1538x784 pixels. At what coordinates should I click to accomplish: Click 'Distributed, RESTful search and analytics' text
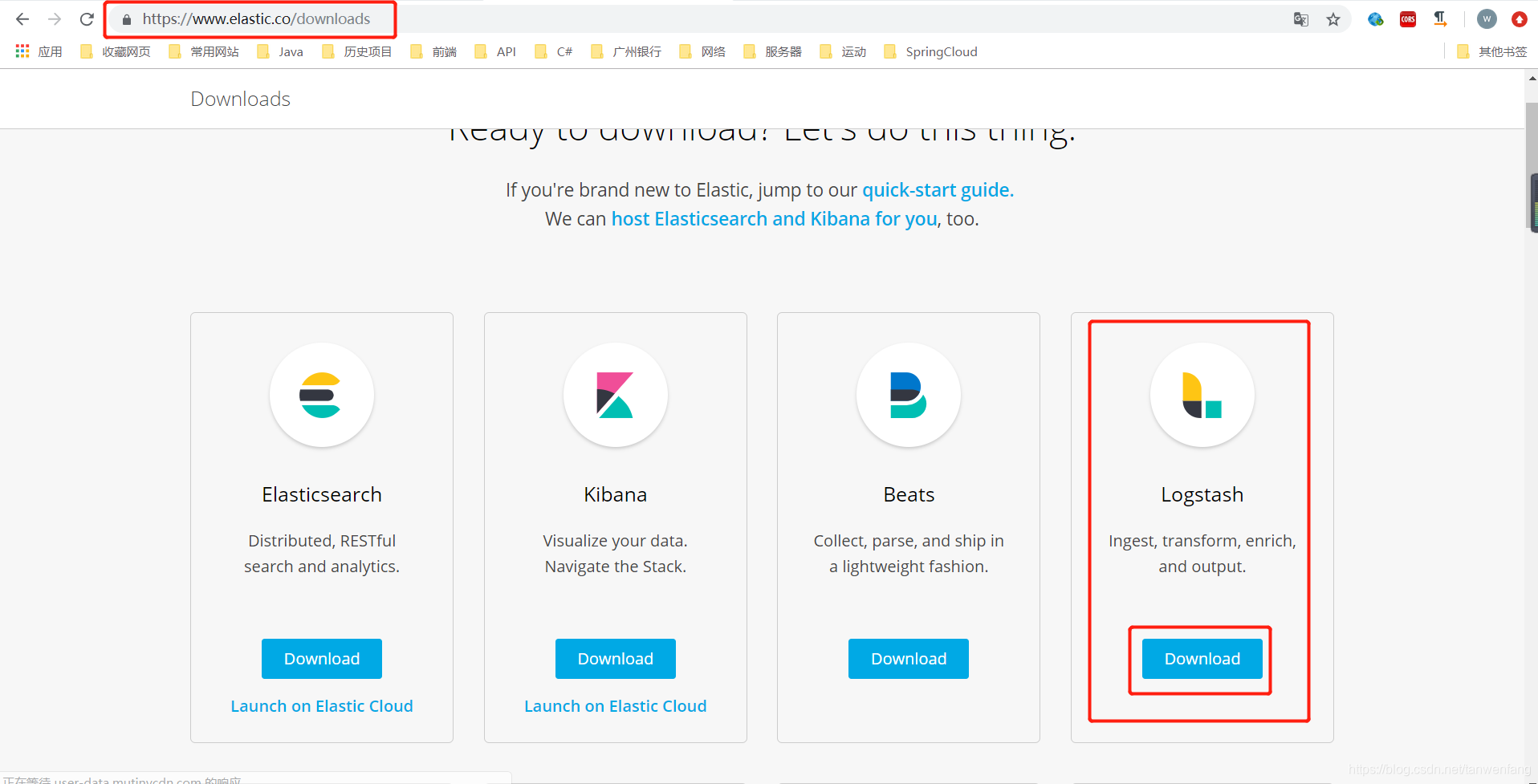point(322,554)
